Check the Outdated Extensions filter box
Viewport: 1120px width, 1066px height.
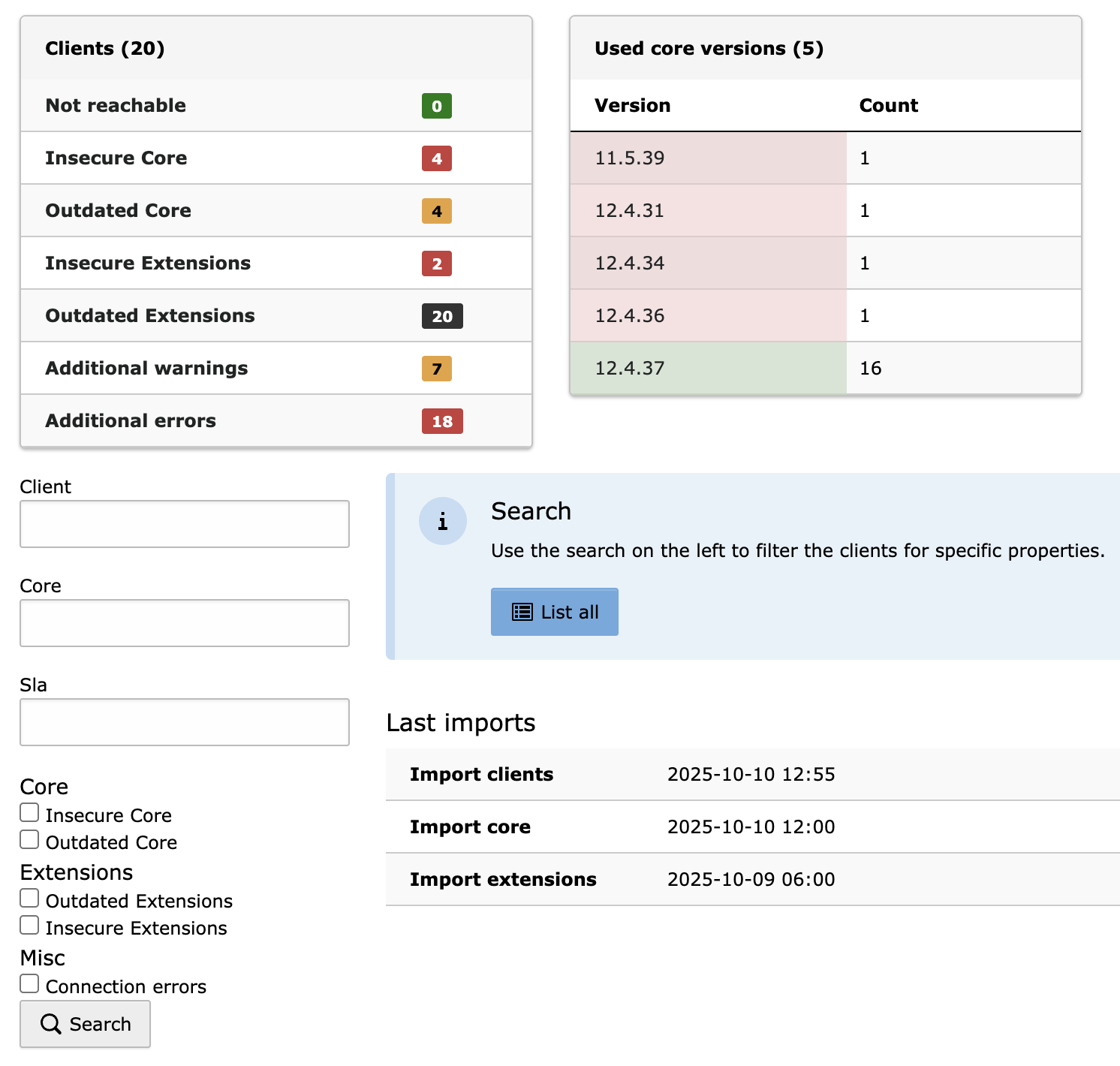[29, 899]
